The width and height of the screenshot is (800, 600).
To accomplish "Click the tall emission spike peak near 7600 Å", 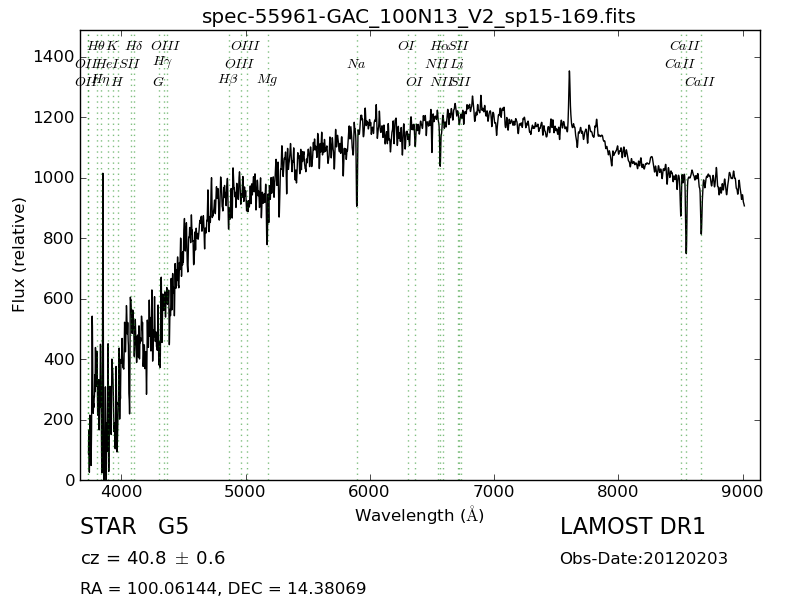I will click(x=569, y=72).
